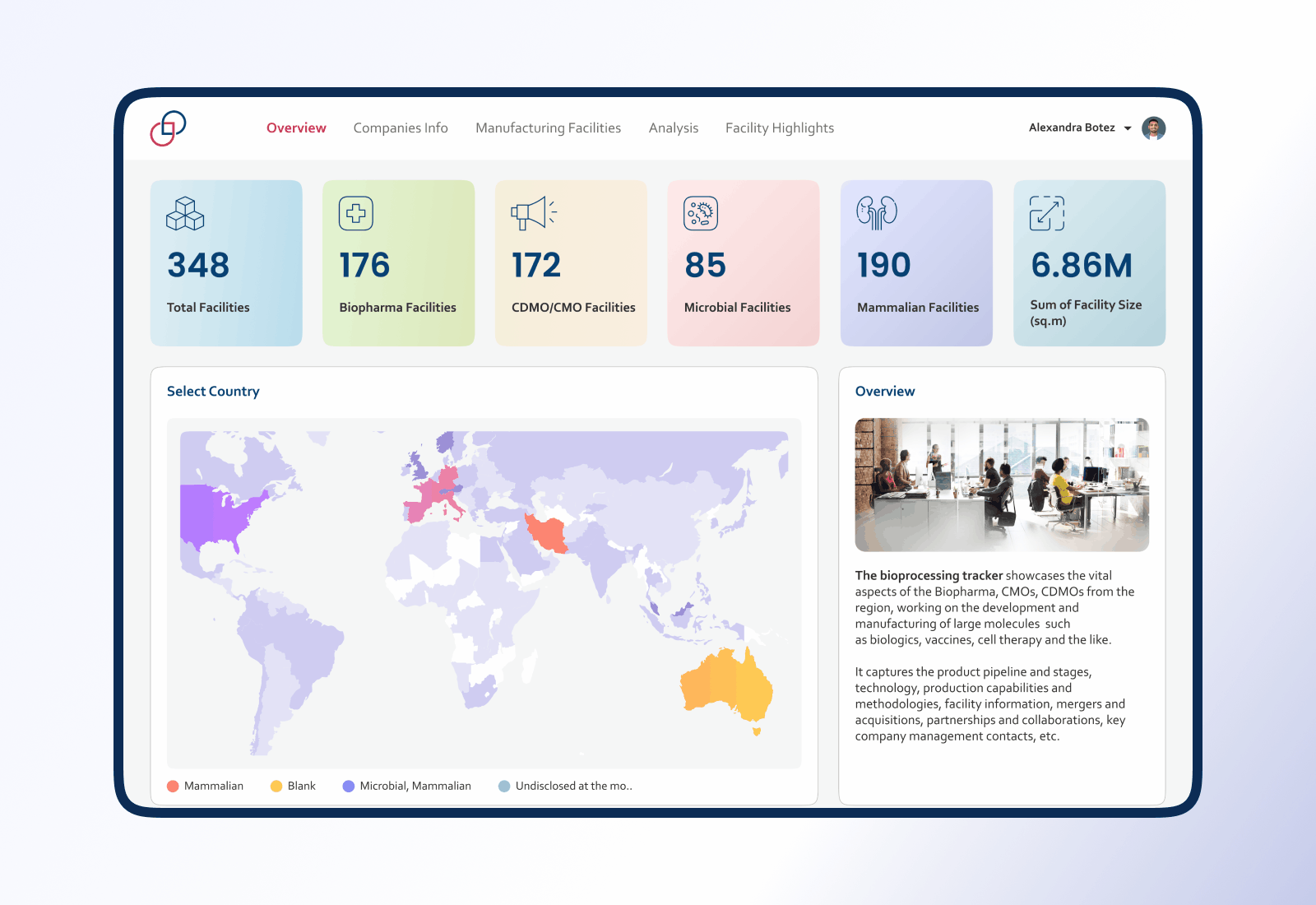Click the CDMO/CMO Facilities label
Viewport: 1316px width, 905px height.
coord(573,307)
